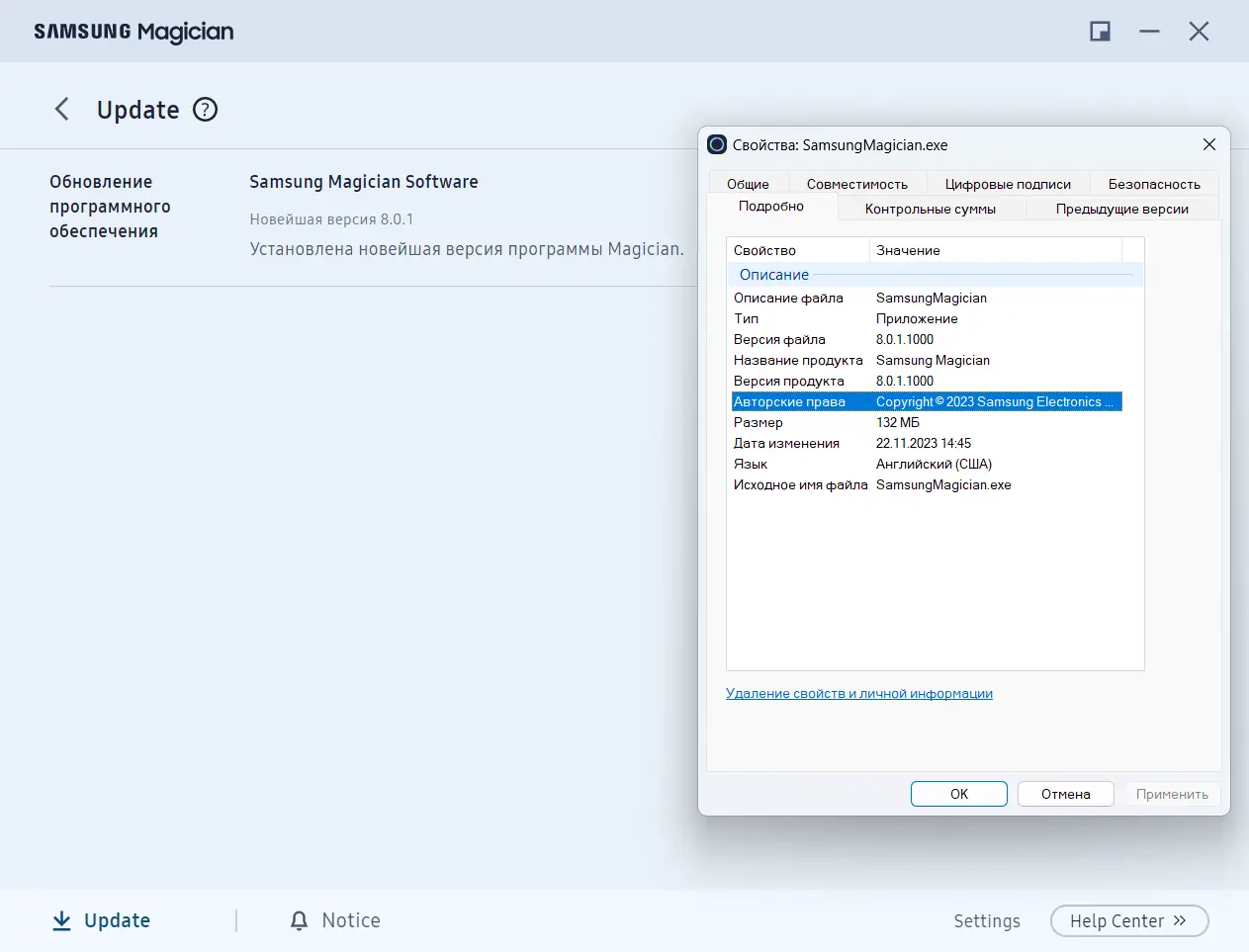Click the value Английский (США)
The width and height of the screenshot is (1249, 952).
pos(934,464)
